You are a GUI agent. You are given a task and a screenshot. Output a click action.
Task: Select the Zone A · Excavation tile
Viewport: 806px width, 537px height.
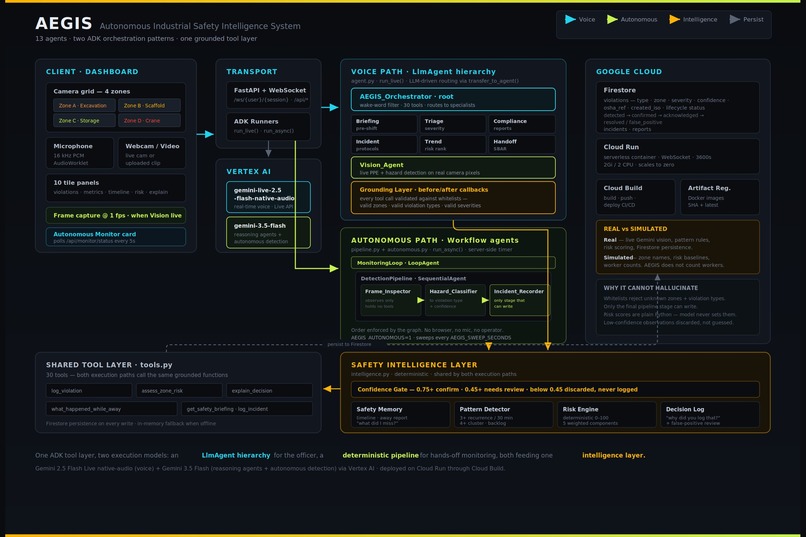84,106
